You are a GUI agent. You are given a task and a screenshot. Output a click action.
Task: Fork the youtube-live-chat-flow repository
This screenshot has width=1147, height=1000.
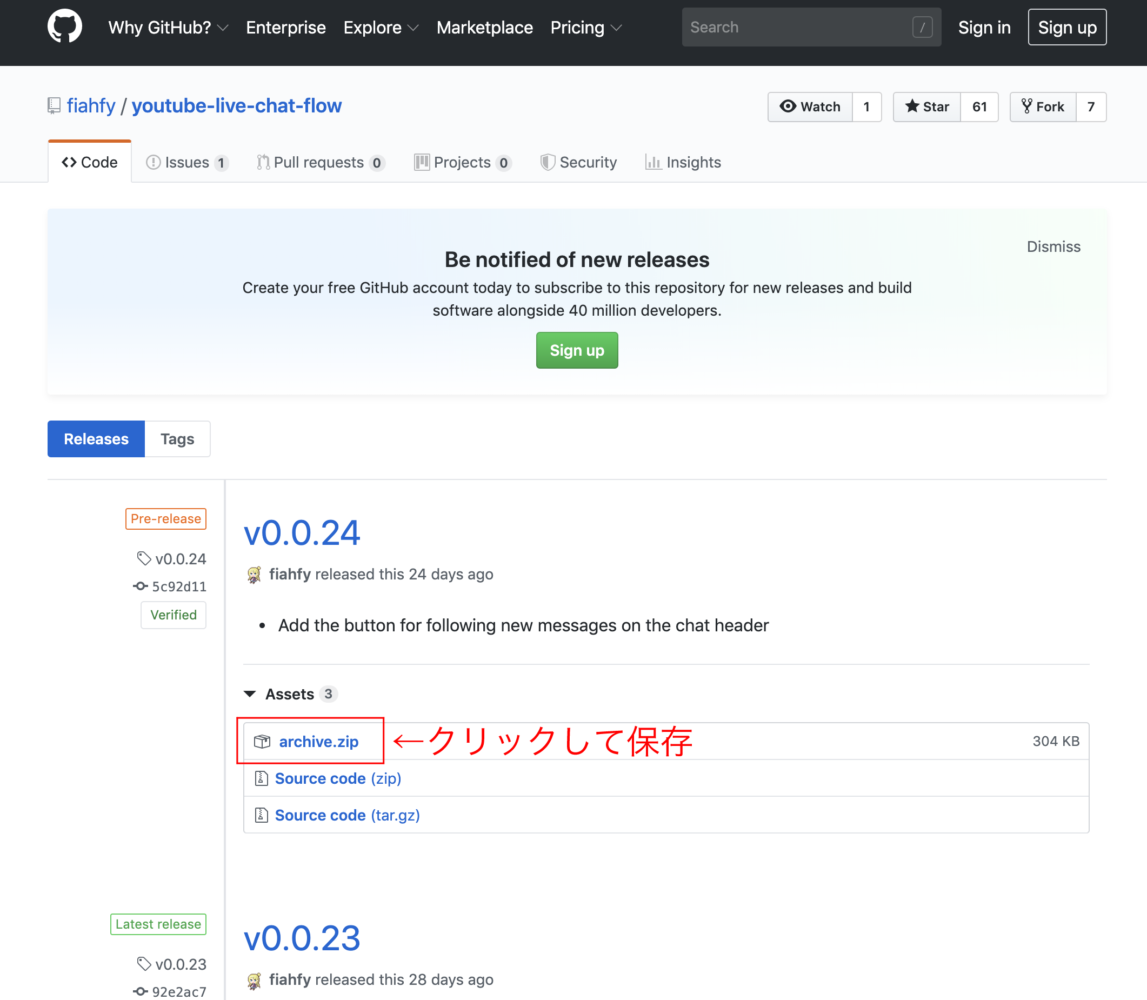pyautogui.click(x=1043, y=107)
